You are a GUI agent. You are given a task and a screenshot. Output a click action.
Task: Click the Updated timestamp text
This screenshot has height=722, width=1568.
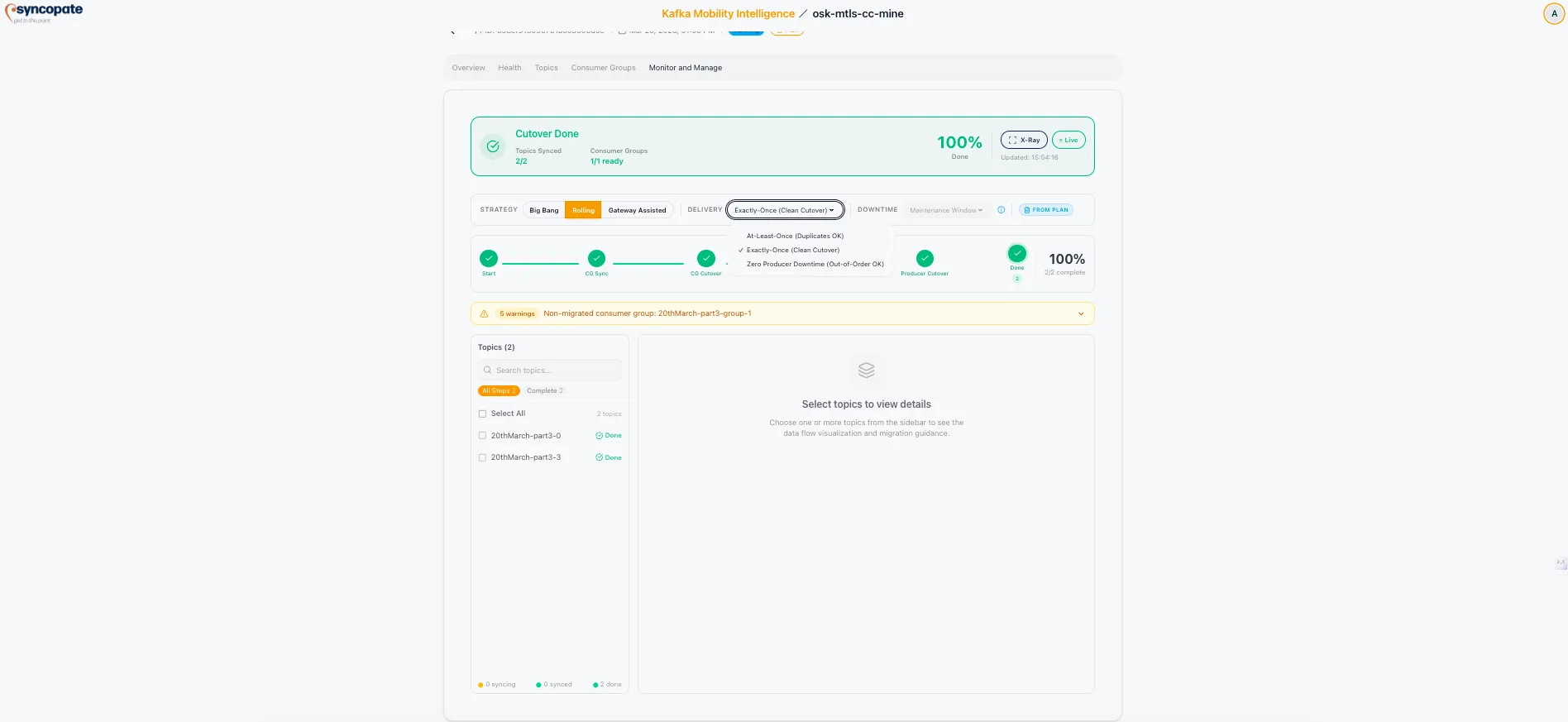1029,157
